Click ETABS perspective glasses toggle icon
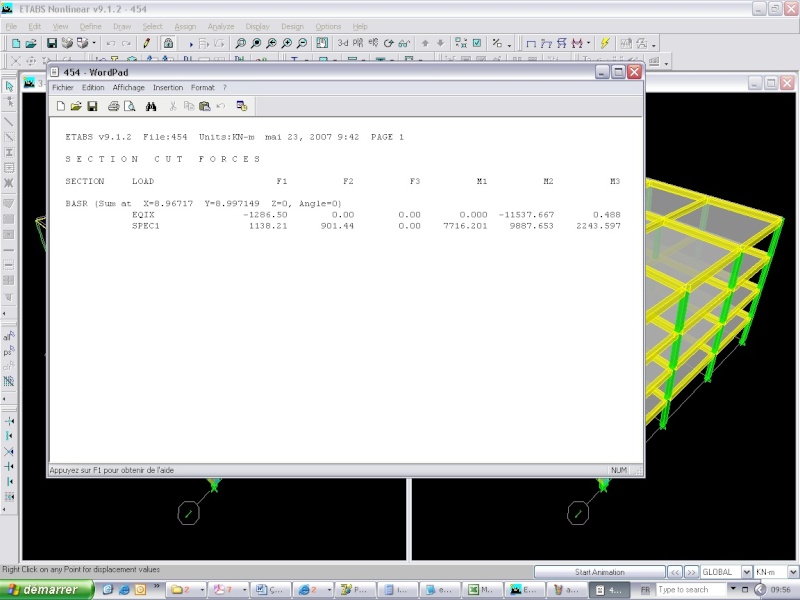 coord(404,43)
